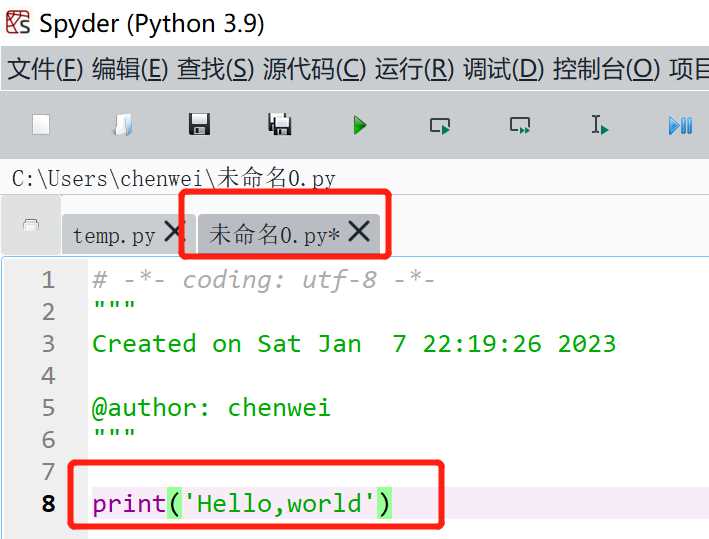Run current cell and advance icon
The image size is (709, 539).
pos(520,125)
